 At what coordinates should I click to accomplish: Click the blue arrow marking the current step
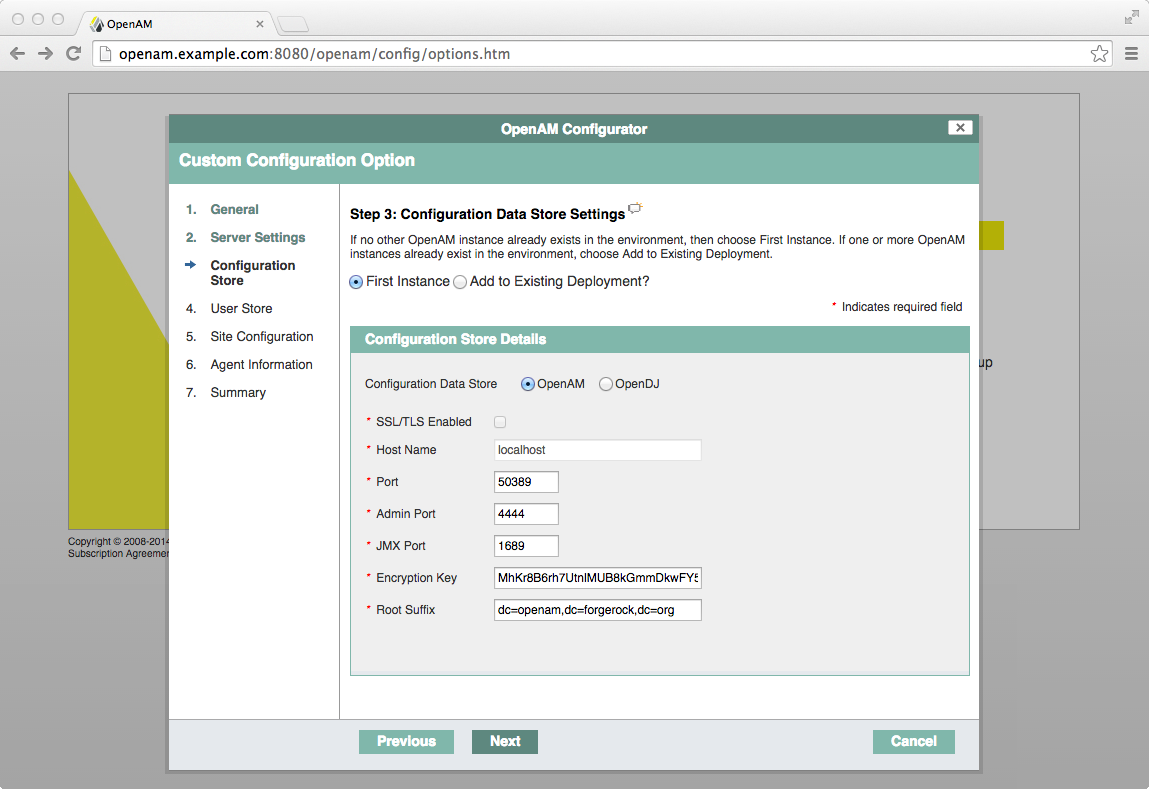point(191,264)
